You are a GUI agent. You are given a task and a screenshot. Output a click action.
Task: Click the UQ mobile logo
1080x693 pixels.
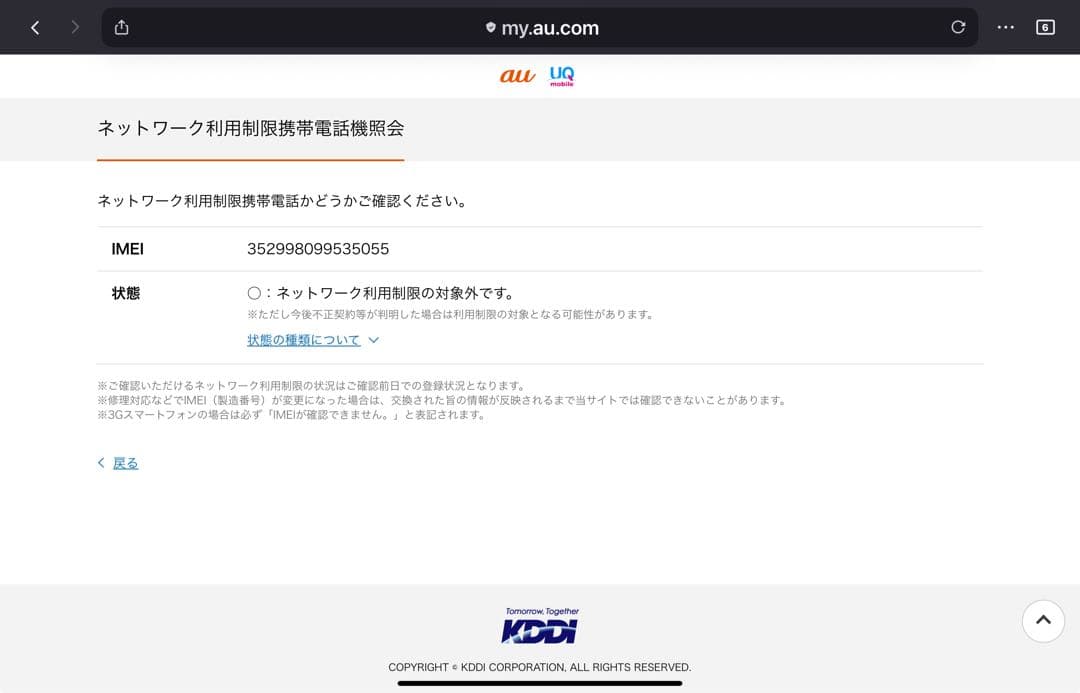(562, 76)
